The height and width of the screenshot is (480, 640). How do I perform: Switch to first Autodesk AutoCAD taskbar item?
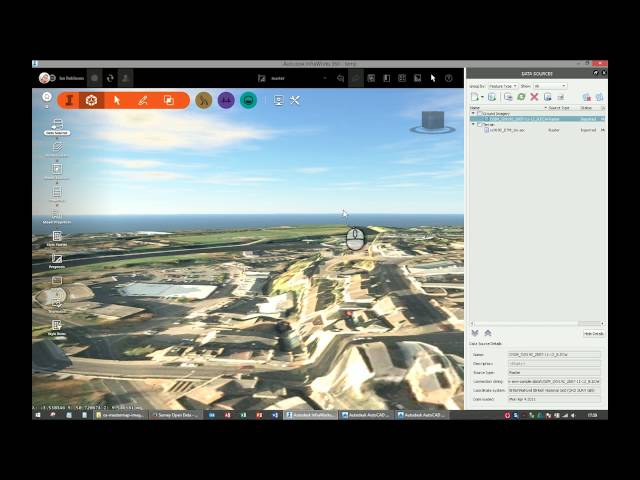click(x=365, y=415)
